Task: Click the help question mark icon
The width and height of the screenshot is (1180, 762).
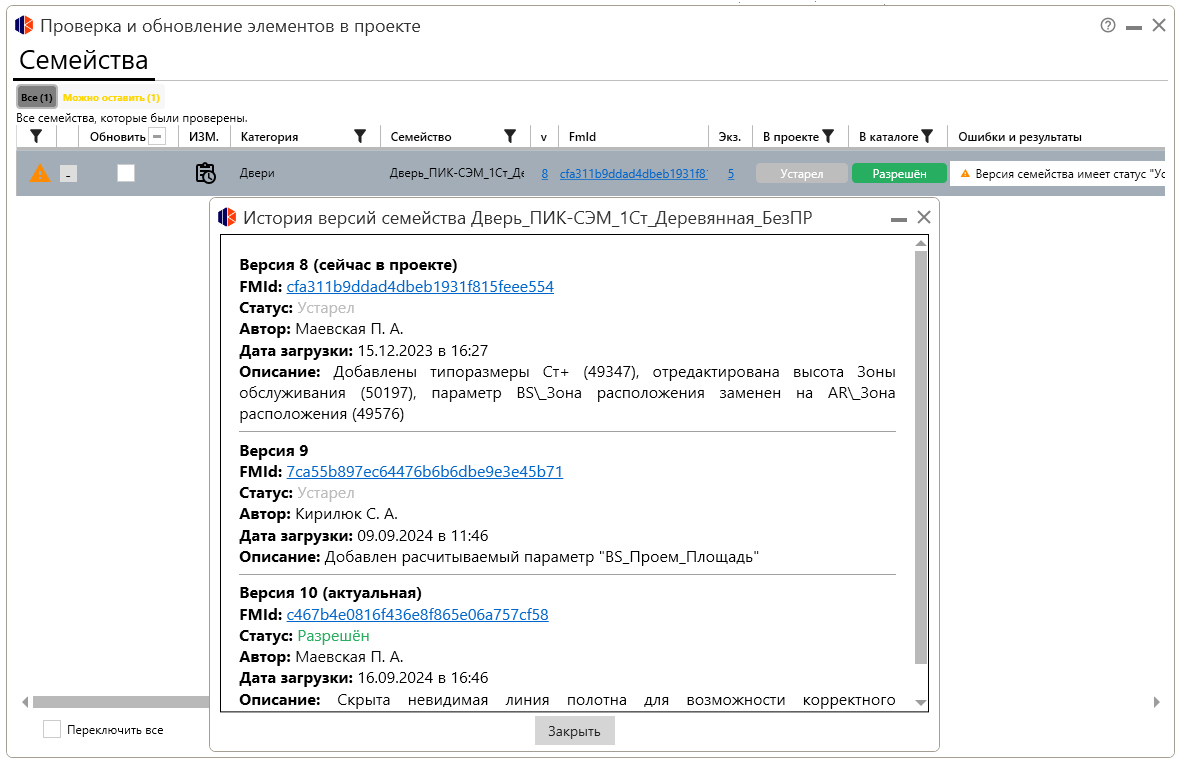Action: click(1107, 26)
